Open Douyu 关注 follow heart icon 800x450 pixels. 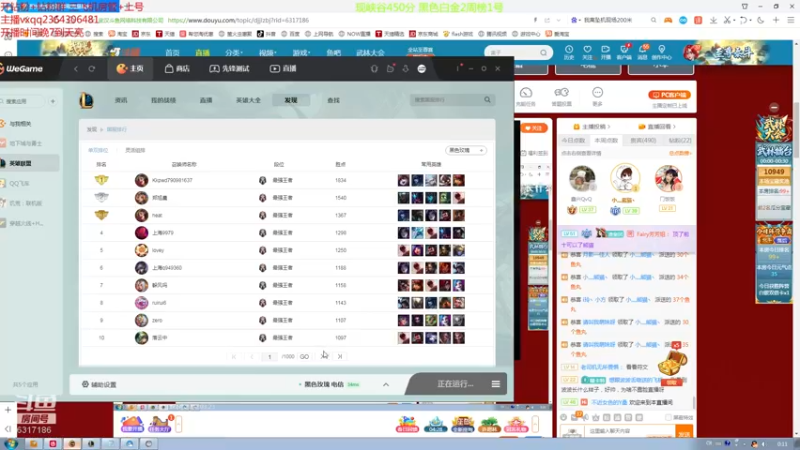pyautogui.click(x=587, y=52)
